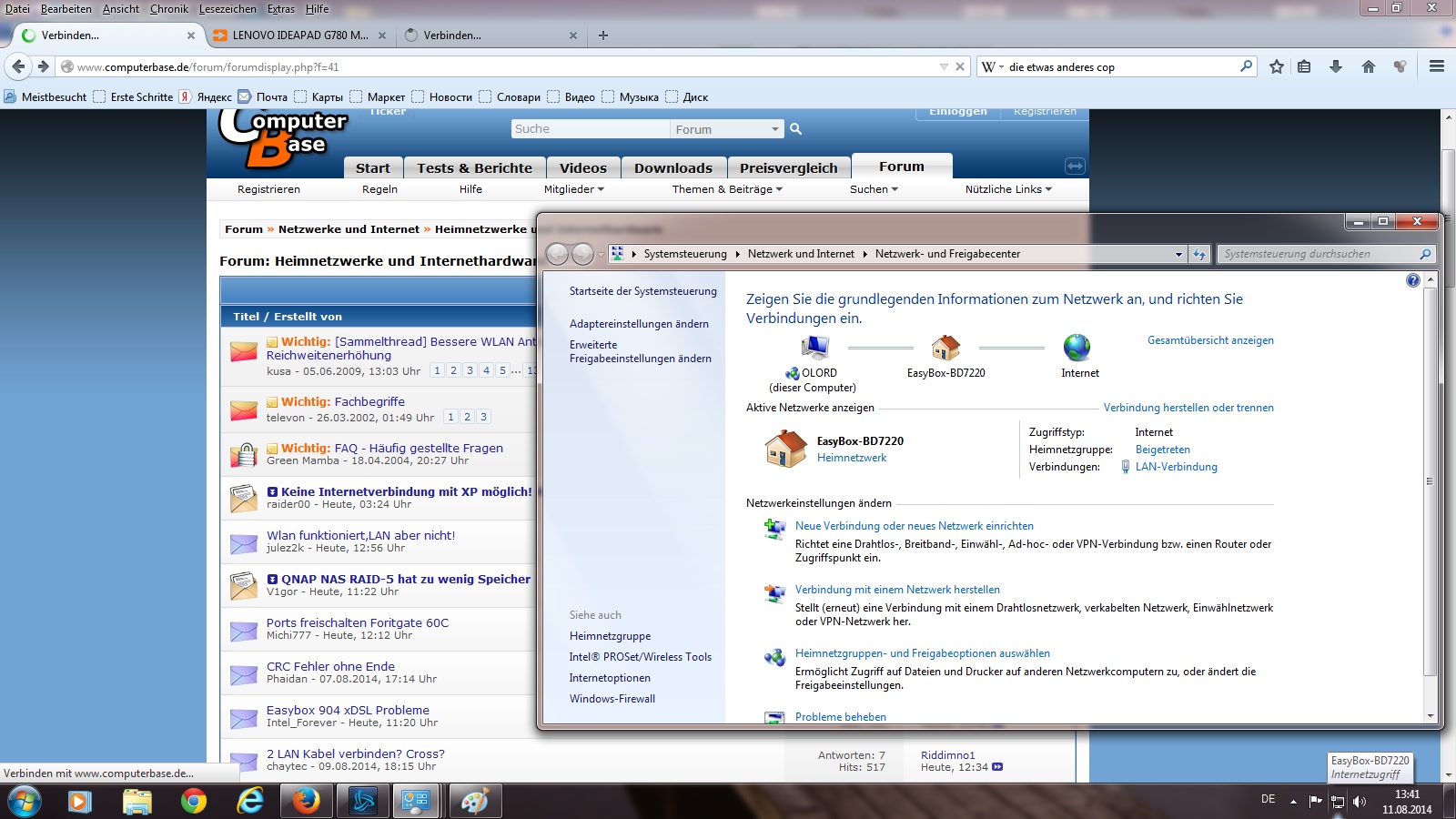Toggle page width icon beside Forum tab

pyautogui.click(x=1075, y=166)
